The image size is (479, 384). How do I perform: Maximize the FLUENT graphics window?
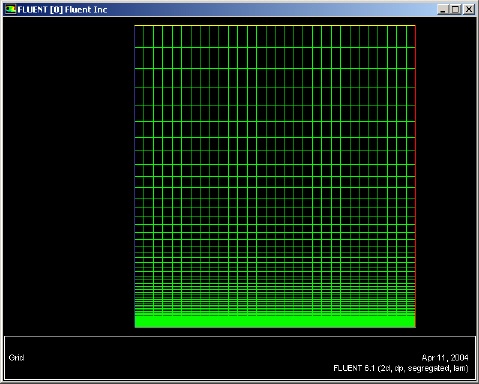click(455, 9)
